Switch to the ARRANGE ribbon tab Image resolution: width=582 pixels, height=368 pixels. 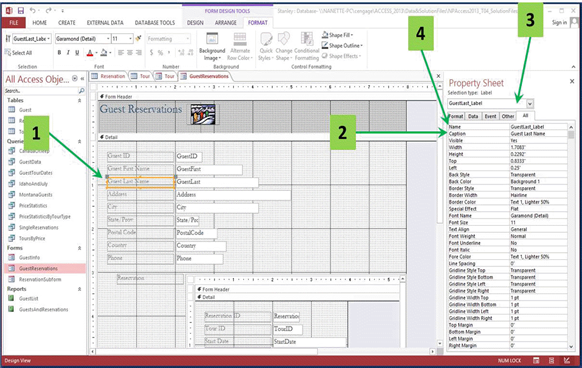tap(226, 23)
